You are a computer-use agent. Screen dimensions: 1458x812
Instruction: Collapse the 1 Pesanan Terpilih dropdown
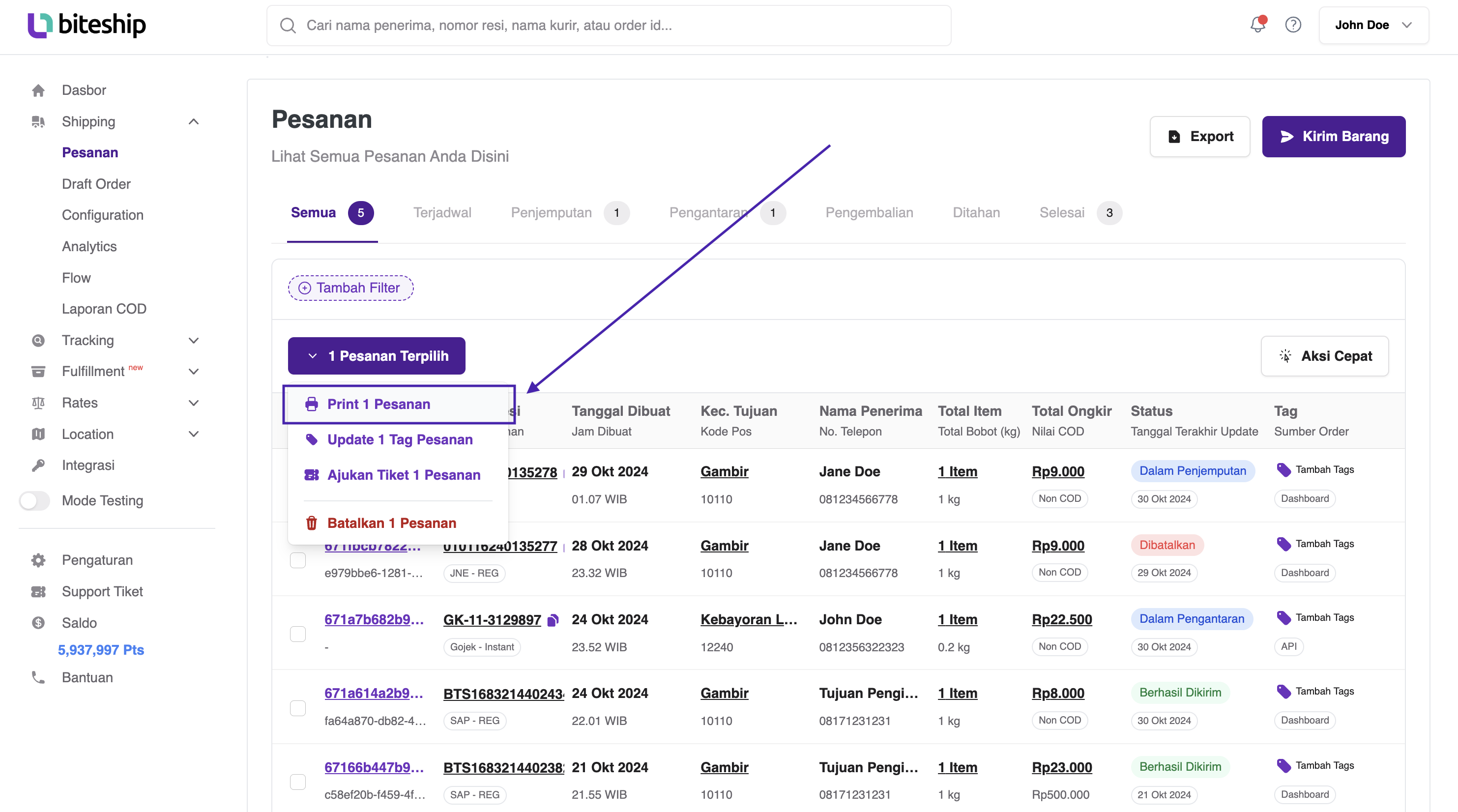pyautogui.click(x=377, y=356)
